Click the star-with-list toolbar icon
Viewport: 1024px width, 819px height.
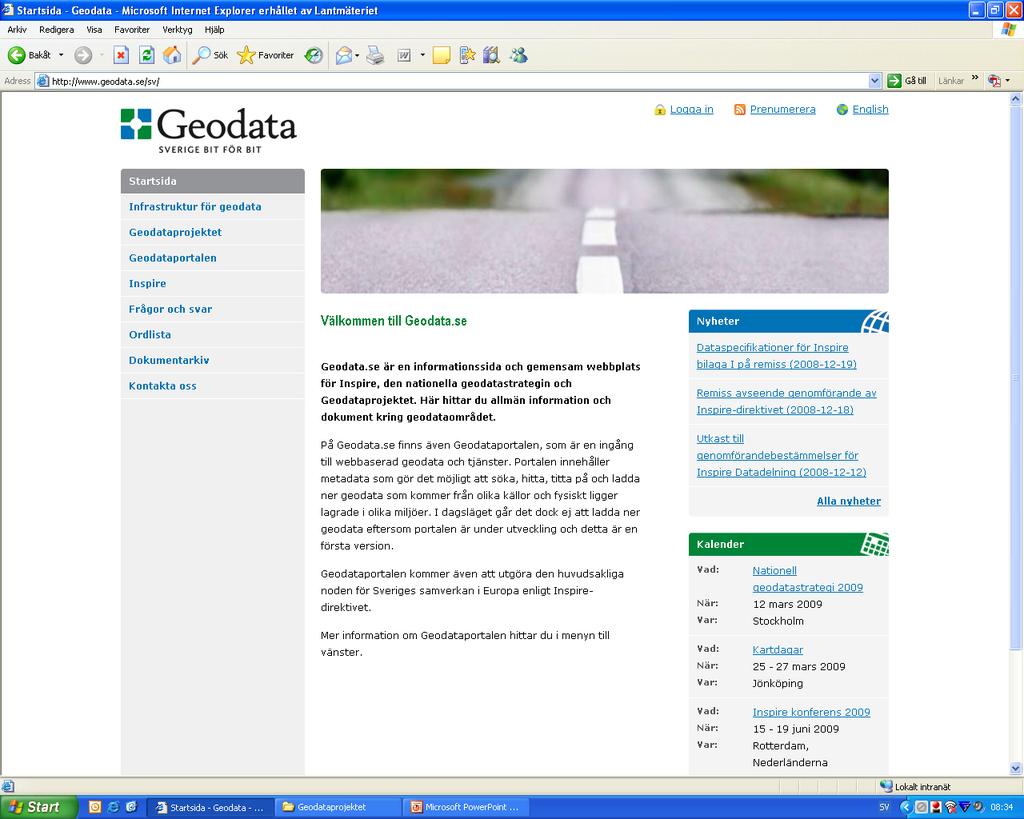tap(467, 56)
